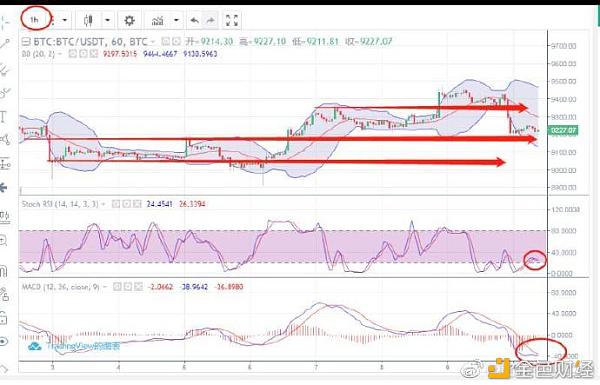
Task: Toggle stay in drawing mode
Action: [5, 295]
